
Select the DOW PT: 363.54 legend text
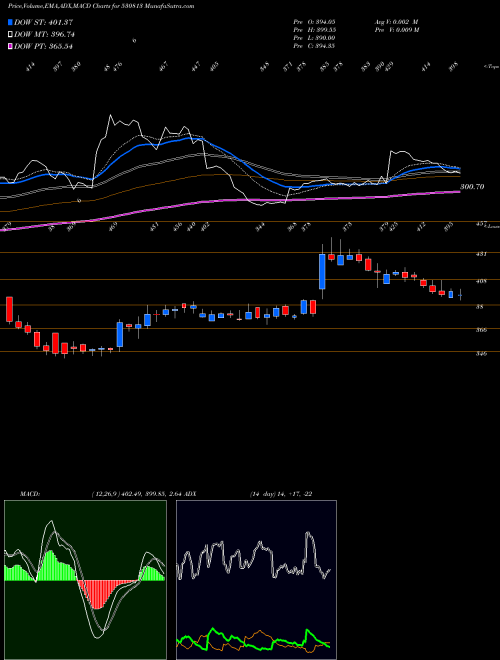tap(43, 46)
